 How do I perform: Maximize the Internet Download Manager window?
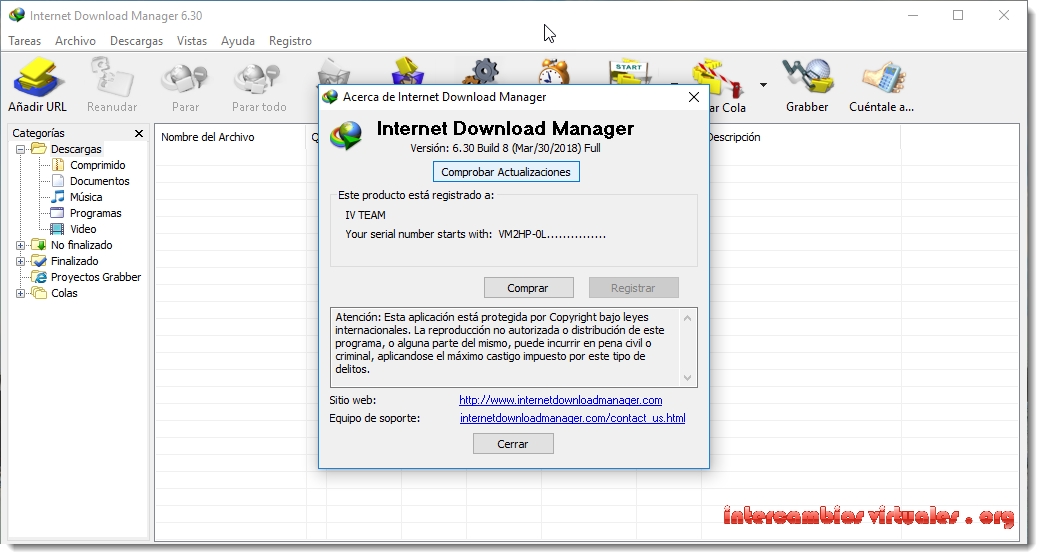pos(958,15)
